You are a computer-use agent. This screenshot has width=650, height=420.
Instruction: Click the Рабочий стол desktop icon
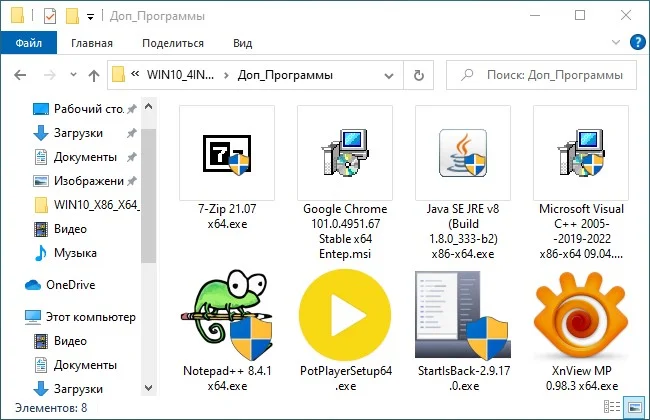(x=41, y=109)
